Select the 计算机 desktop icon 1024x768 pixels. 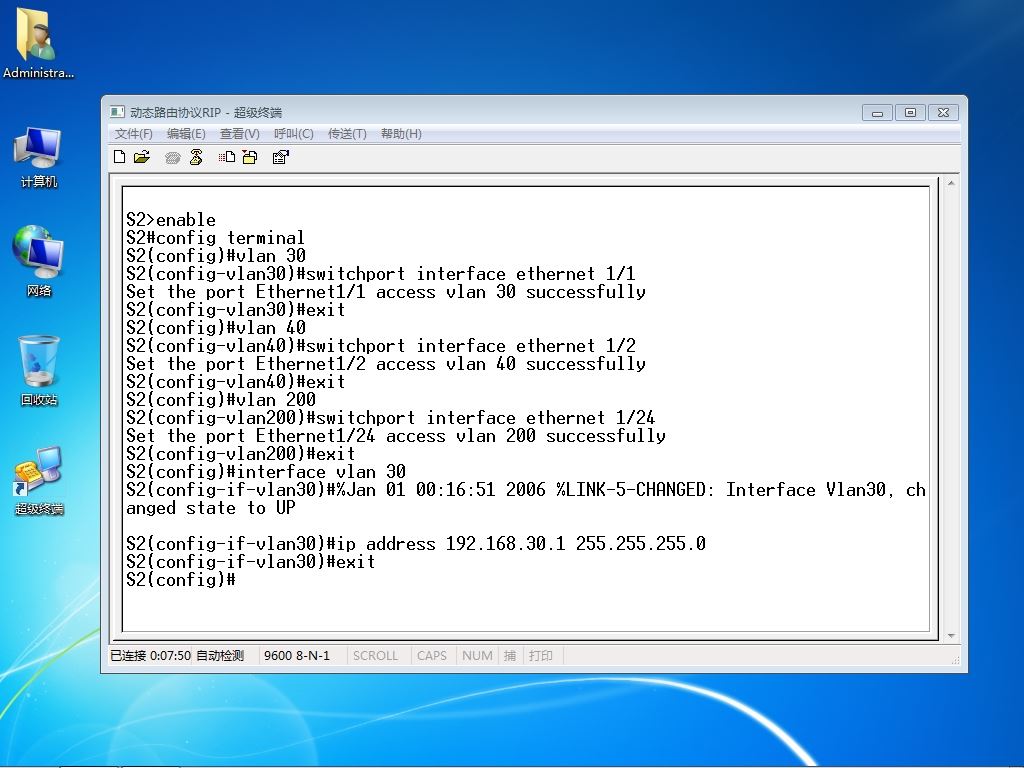(38, 158)
